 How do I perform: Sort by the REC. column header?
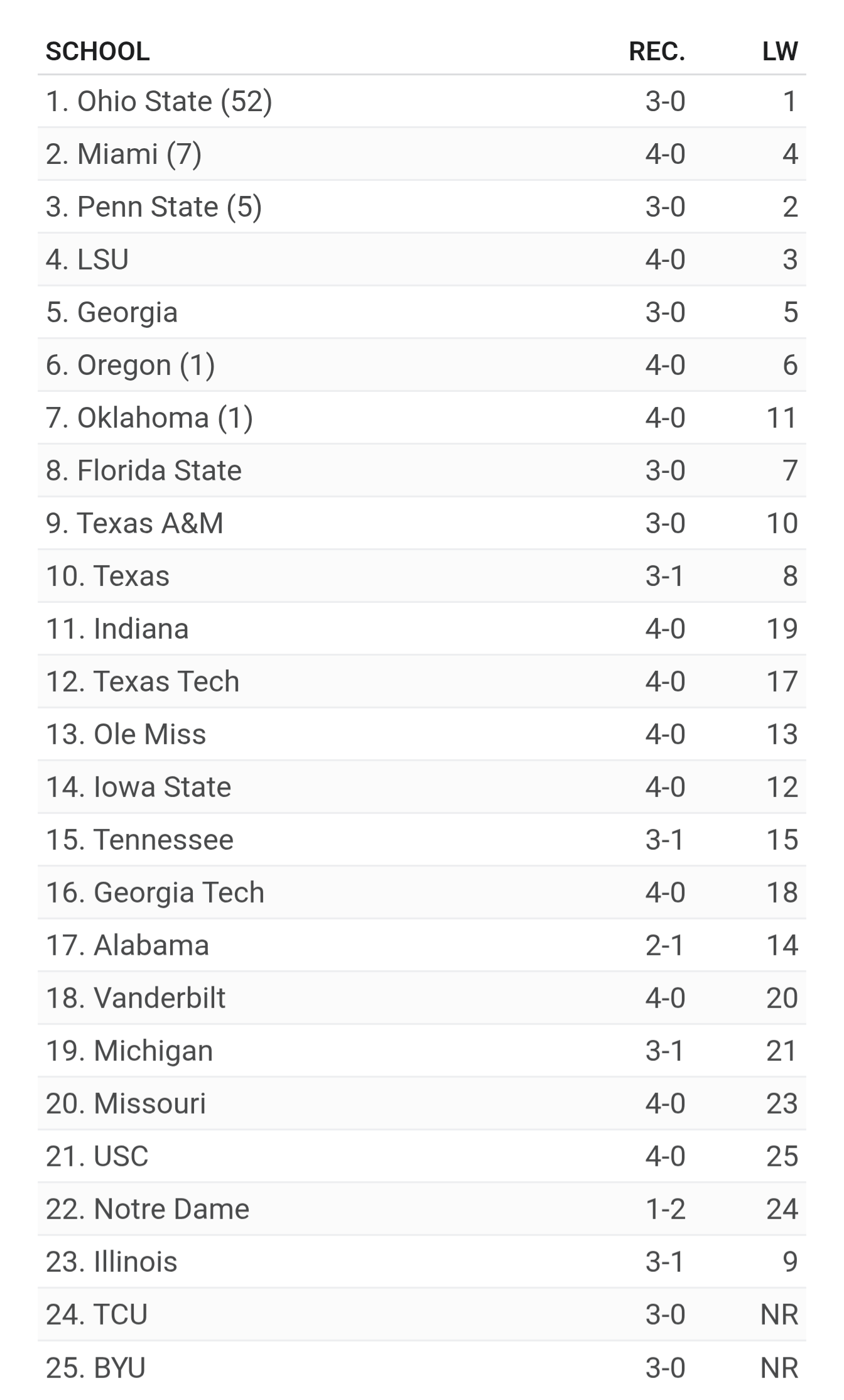pos(656,52)
